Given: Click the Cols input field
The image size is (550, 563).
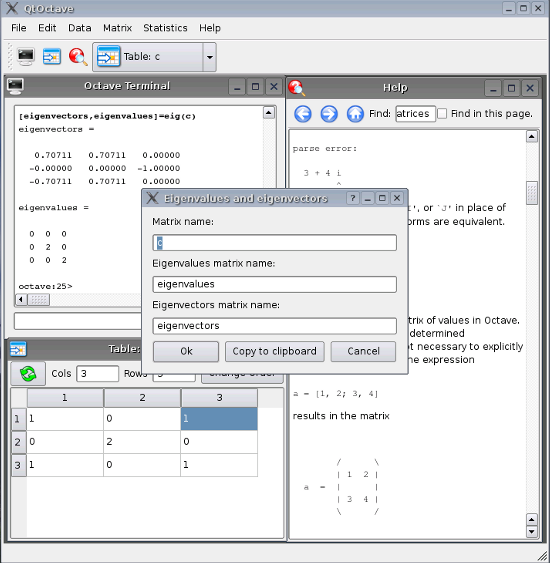Looking at the screenshot, I should pyautogui.click(x=97, y=374).
